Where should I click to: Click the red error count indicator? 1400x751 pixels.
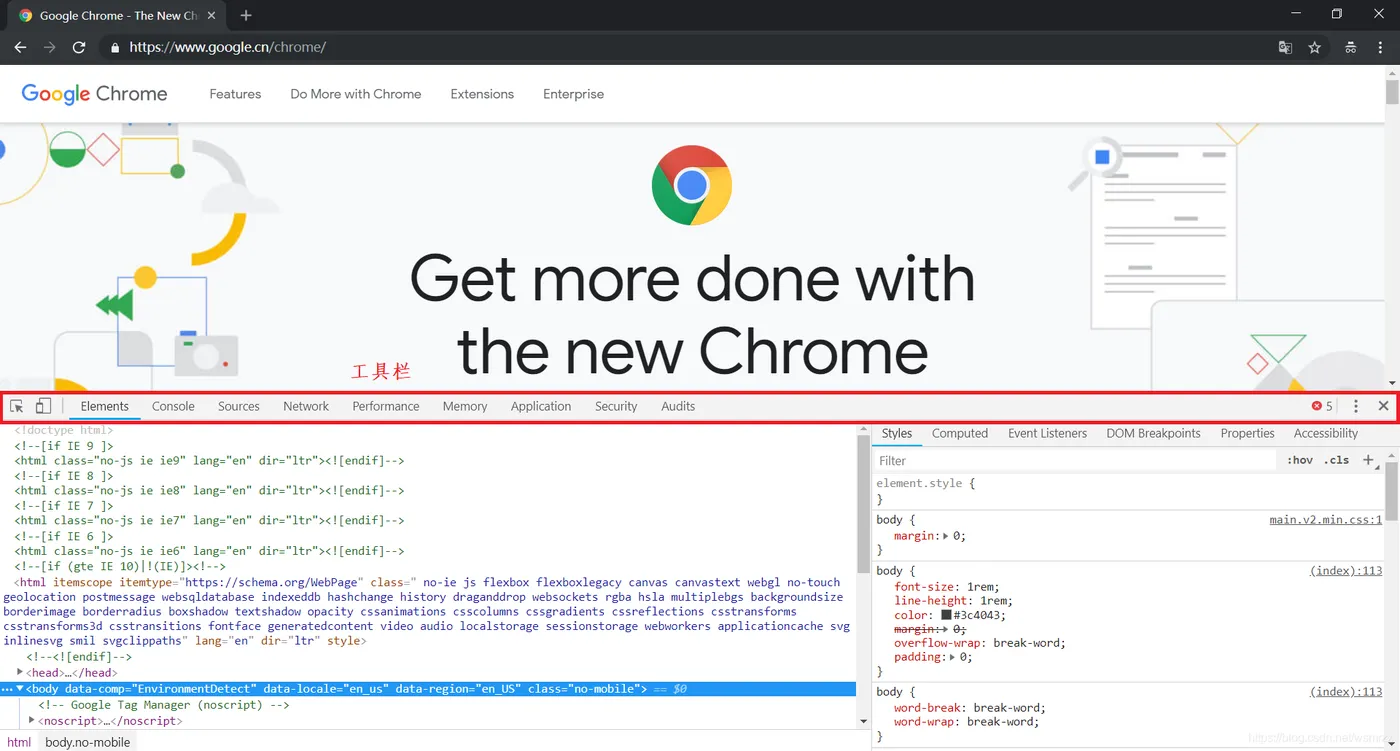point(1322,406)
